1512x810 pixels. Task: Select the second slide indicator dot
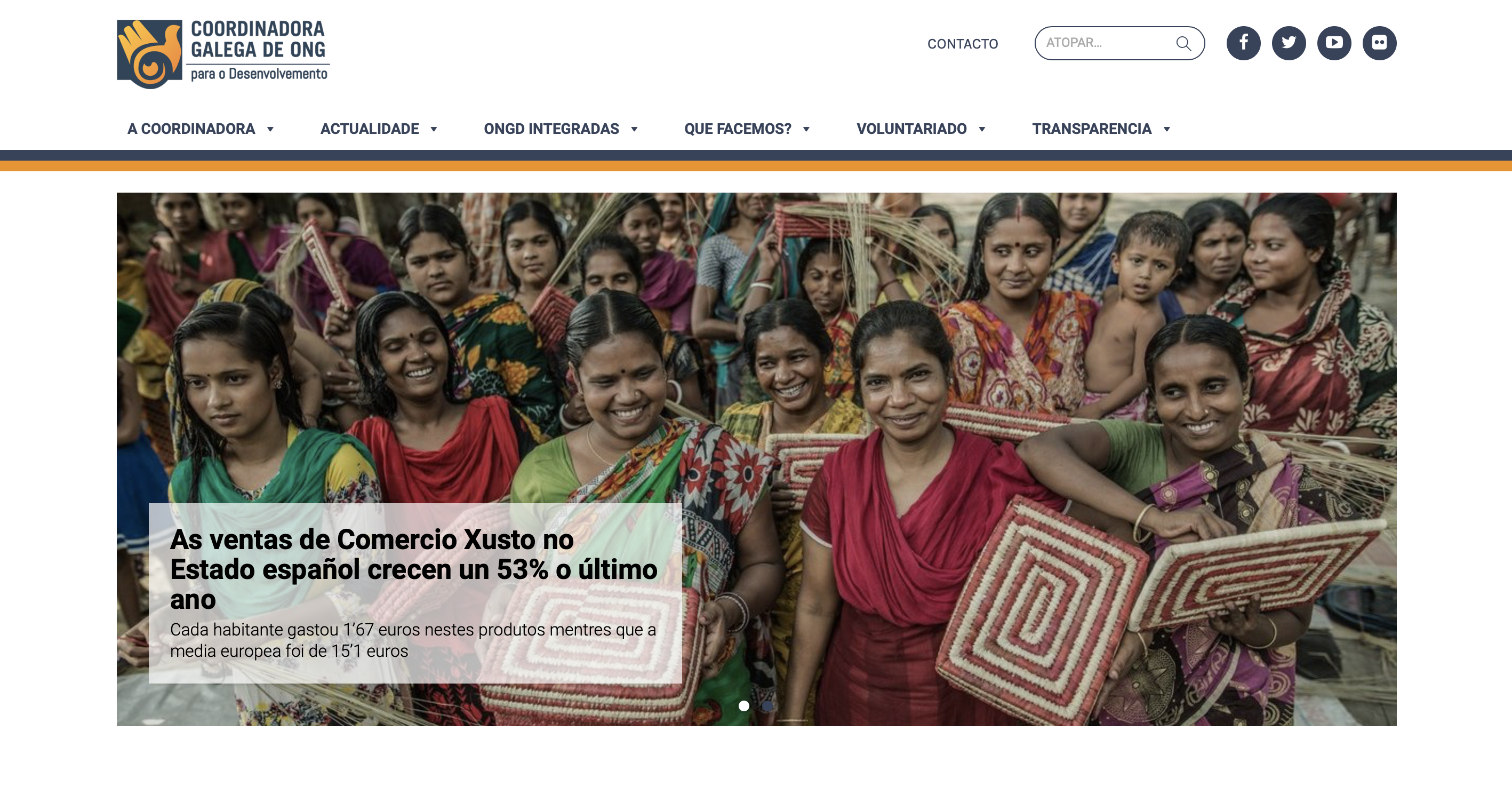click(x=767, y=705)
